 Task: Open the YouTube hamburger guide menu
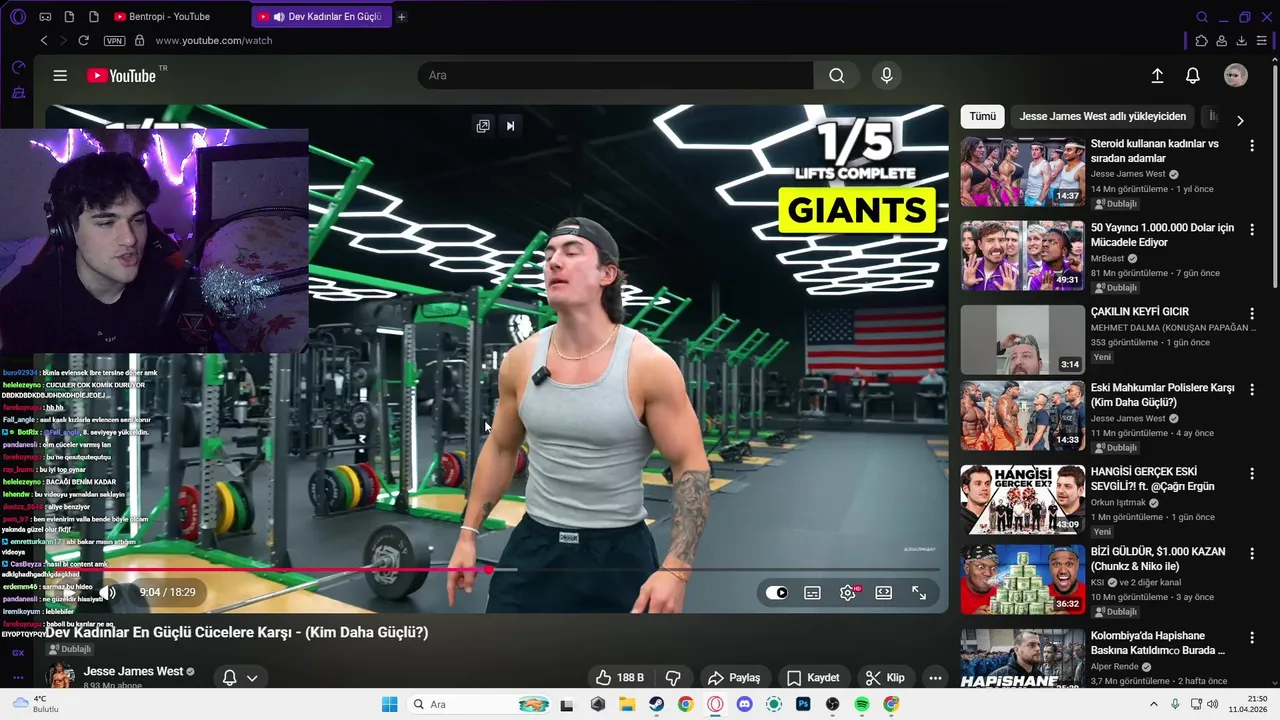[x=60, y=76]
